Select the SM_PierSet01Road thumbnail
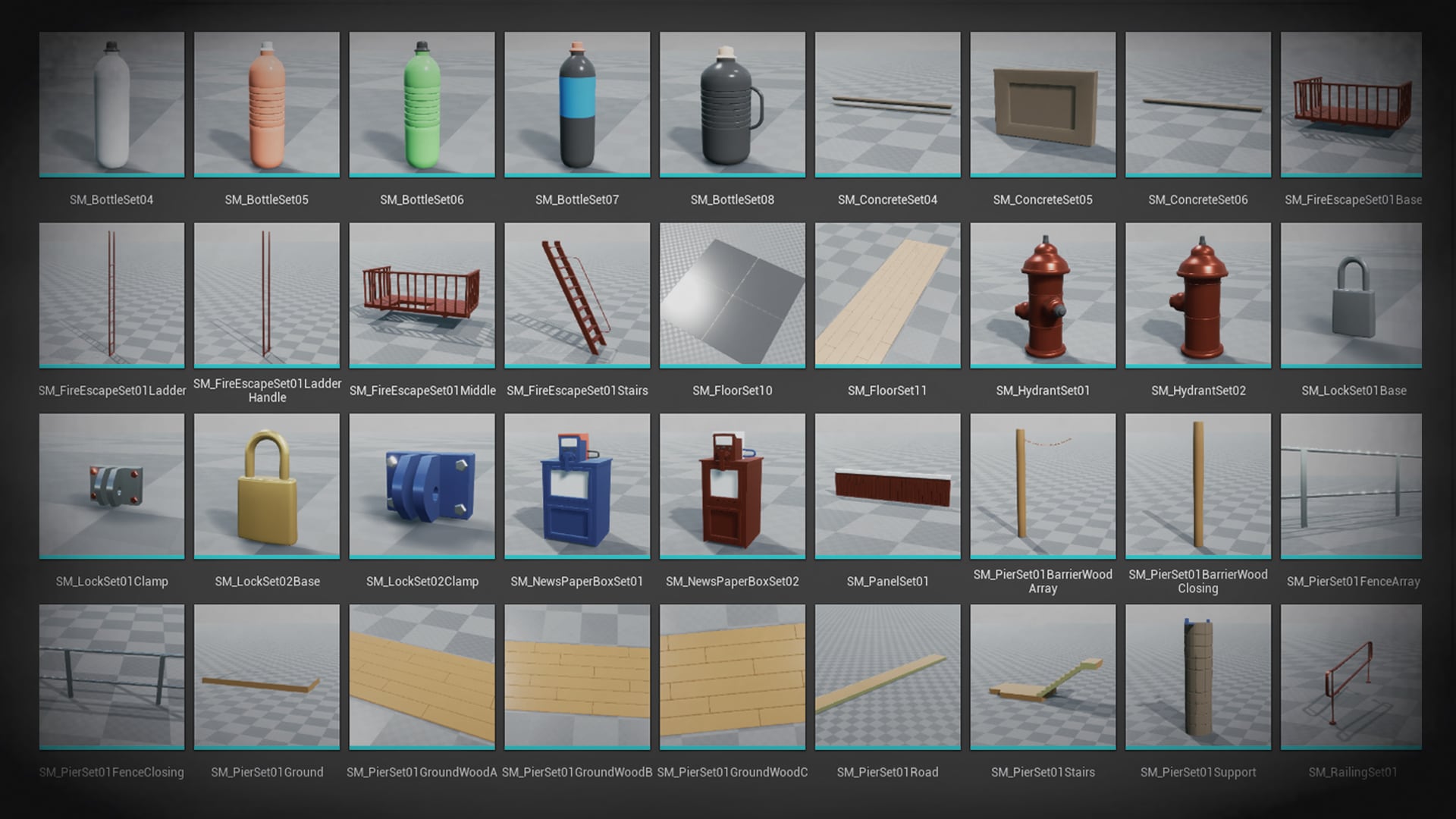Image resolution: width=1456 pixels, height=819 pixels. (x=888, y=677)
